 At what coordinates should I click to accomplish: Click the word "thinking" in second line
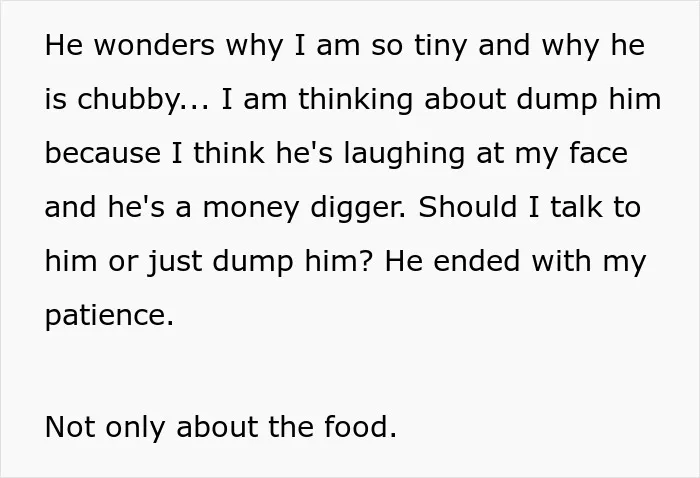[355, 100]
